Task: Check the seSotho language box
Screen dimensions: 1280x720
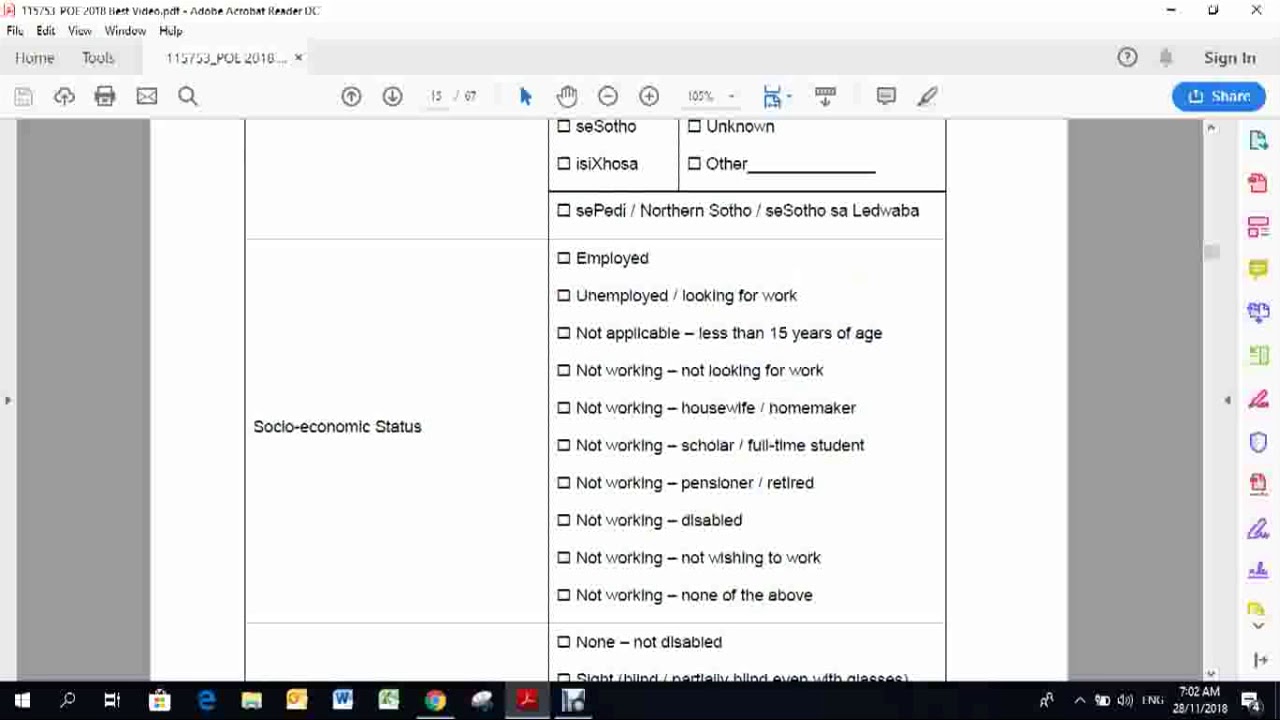Action: pyautogui.click(x=564, y=126)
